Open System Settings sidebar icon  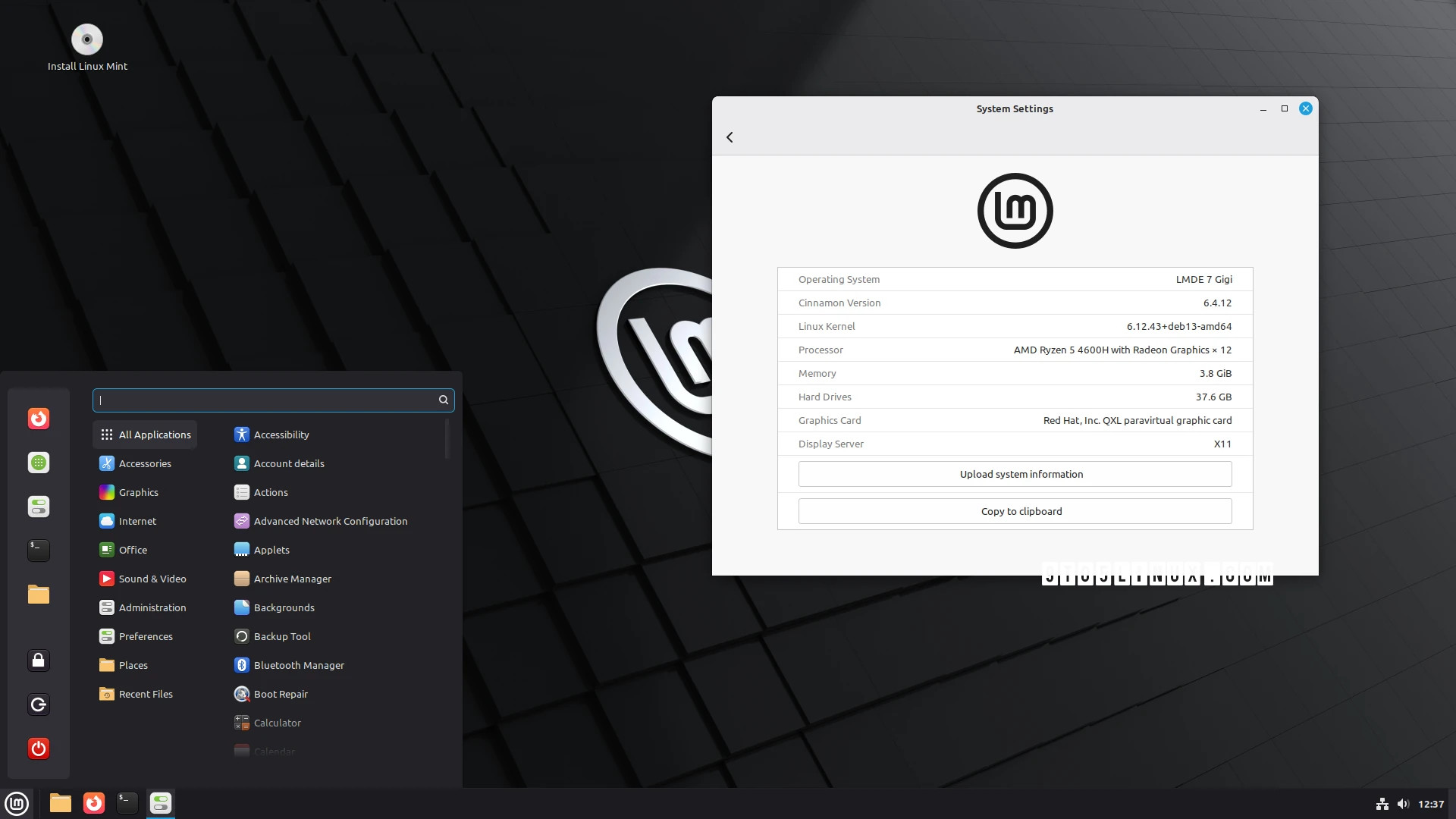click(39, 507)
